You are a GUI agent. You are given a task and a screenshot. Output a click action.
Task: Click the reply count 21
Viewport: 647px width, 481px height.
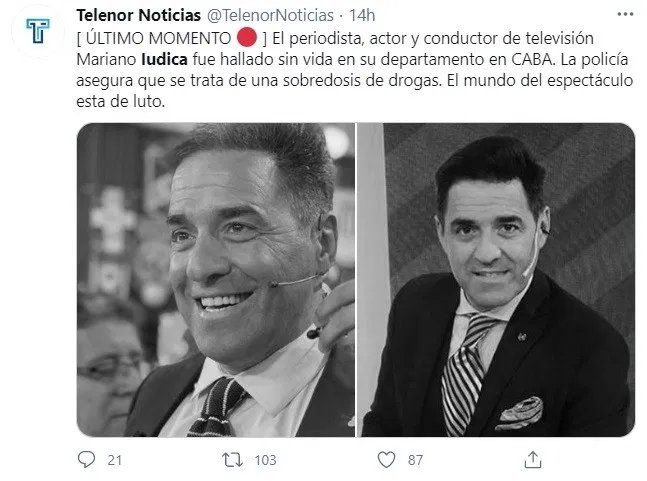point(115,460)
